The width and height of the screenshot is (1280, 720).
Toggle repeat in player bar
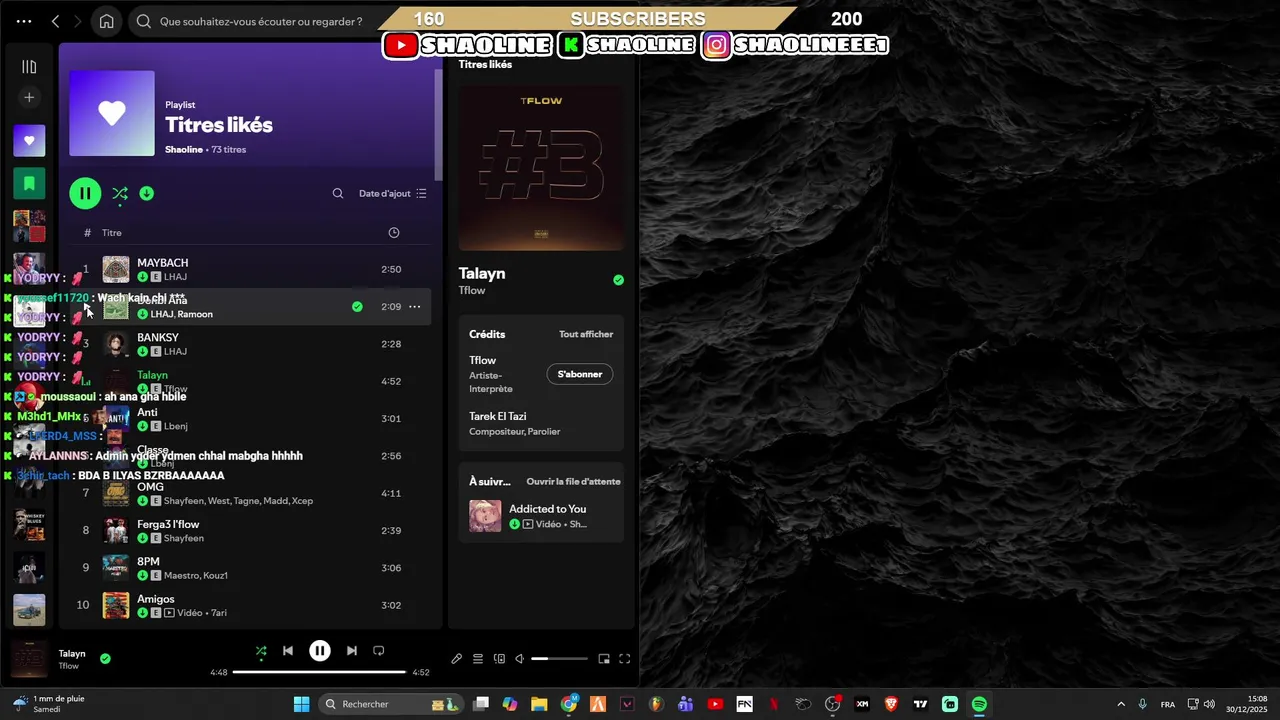coord(379,651)
